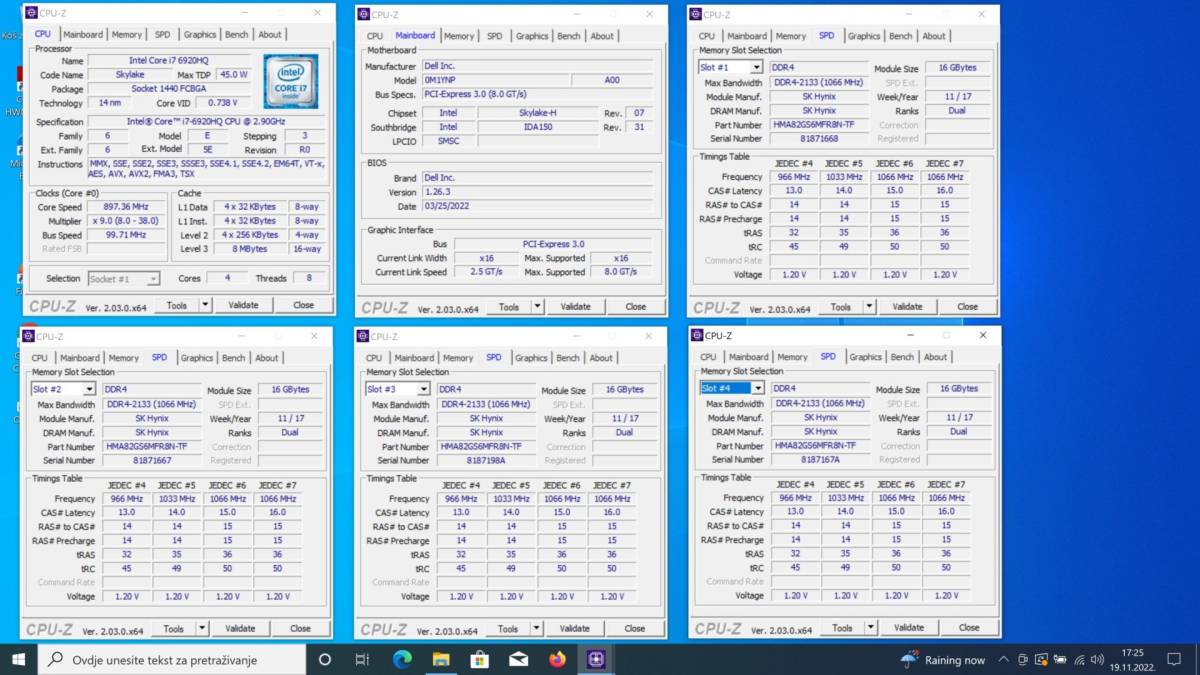Click the CPU-Z title bar icon of the Mainboard window
1200x675 pixels.
(364, 15)
